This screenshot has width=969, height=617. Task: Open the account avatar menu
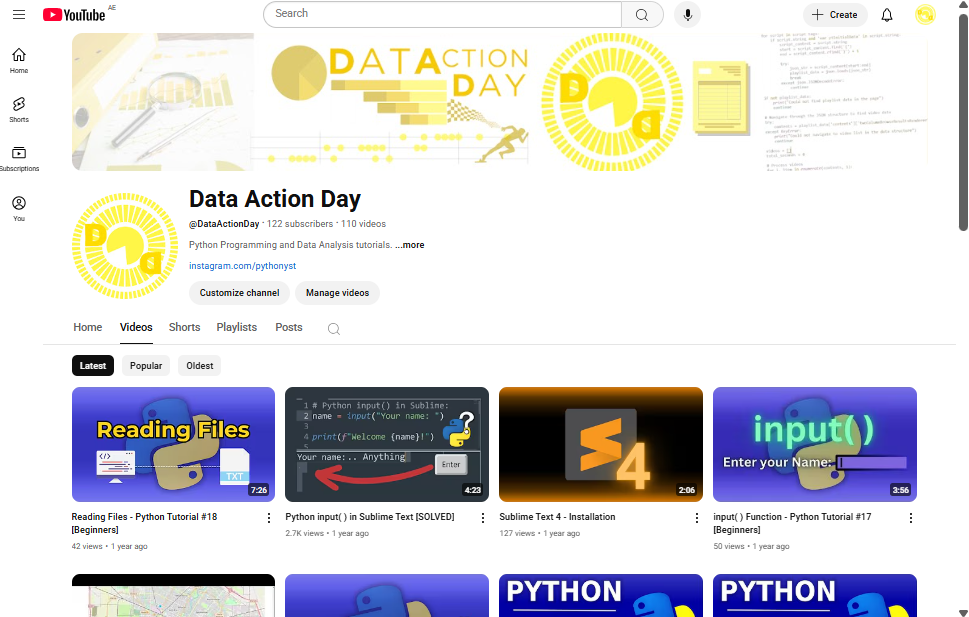pyautogui.click(x=925, y=14)
